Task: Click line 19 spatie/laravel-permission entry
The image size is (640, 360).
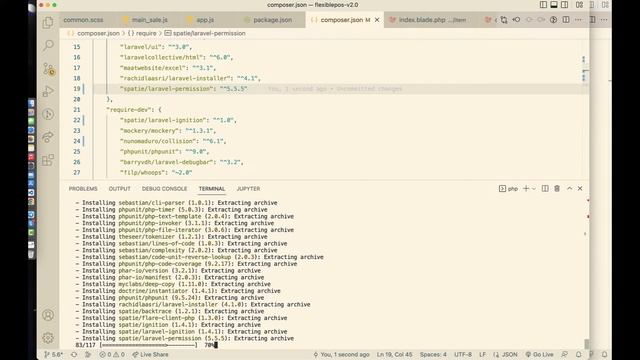Action: [183, 89]
